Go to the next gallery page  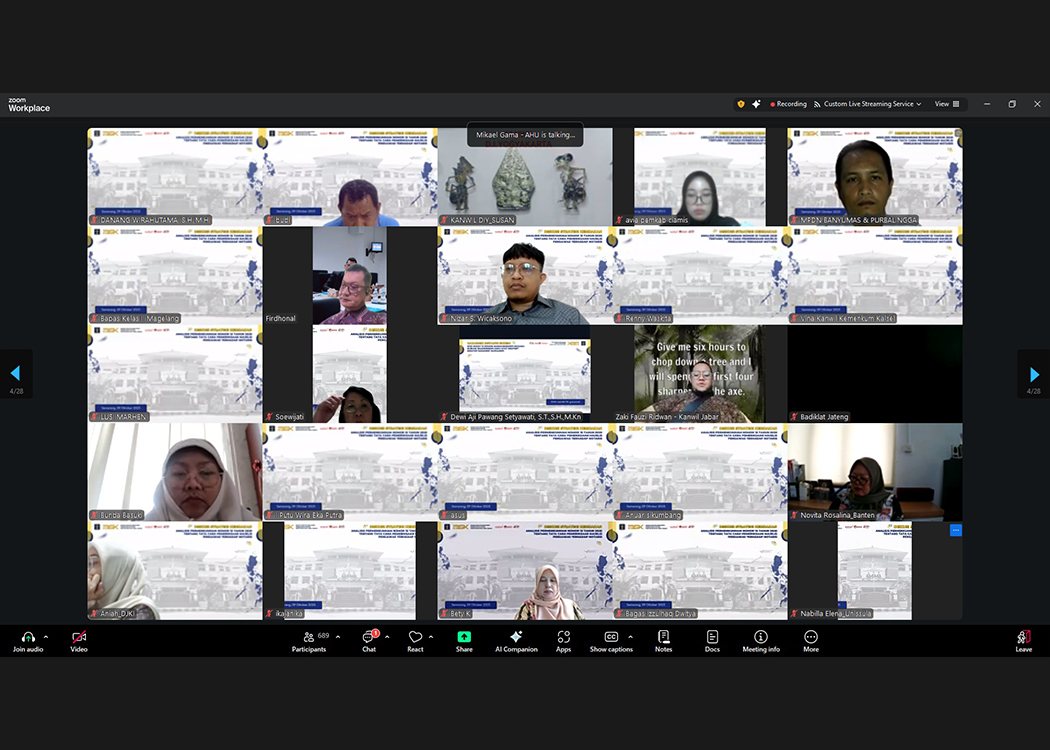click(x=1034, y=374)
